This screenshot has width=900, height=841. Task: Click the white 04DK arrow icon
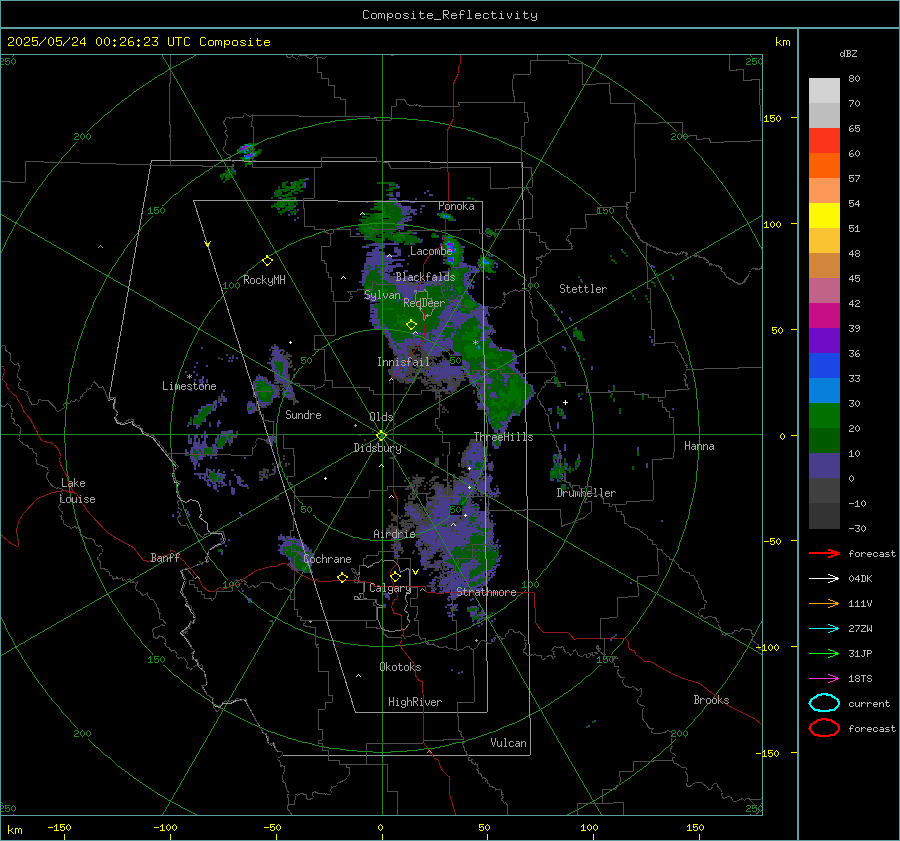pyautogui.click(x=824, y=578)
